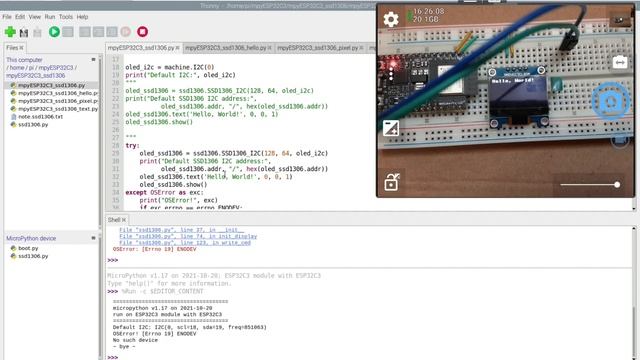The width and height of the screenshot is (640, 360).
Task: Follow the traceback link for line 123 in write_cmd
Action: (x=185, y=243)
